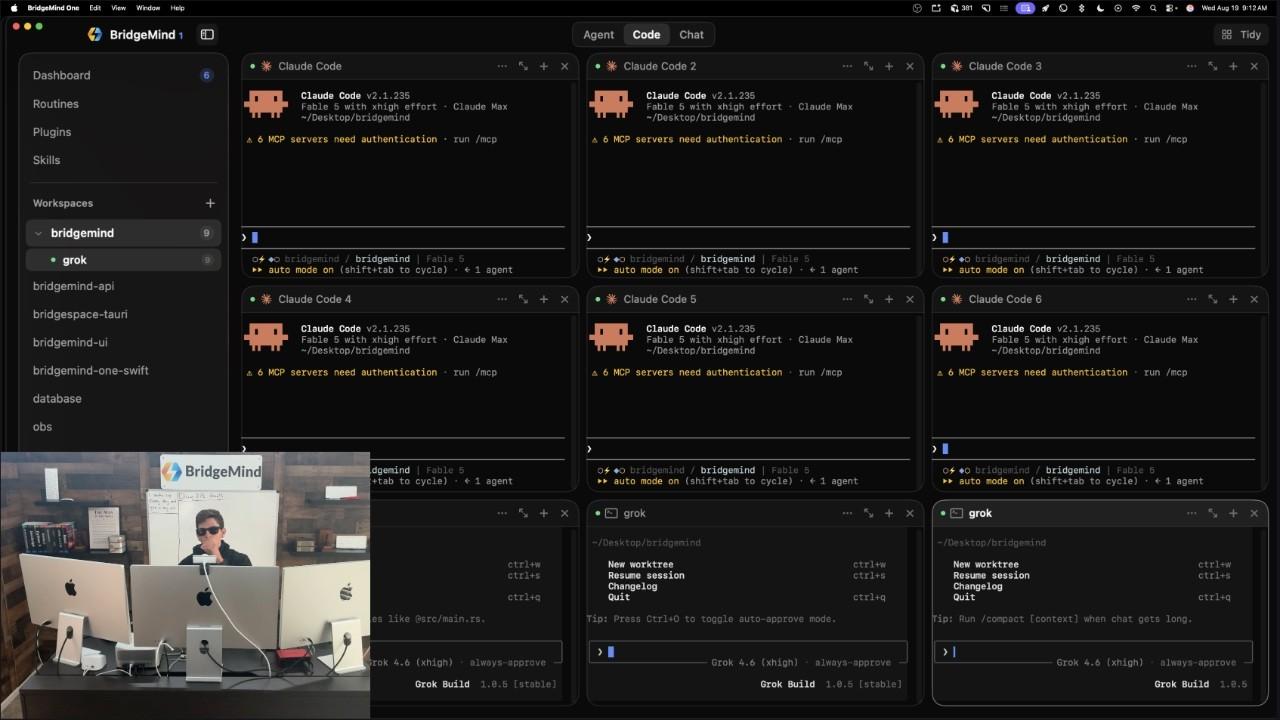
Task: Open Spotlight search from the menu bar
Action: point(1154,8)
